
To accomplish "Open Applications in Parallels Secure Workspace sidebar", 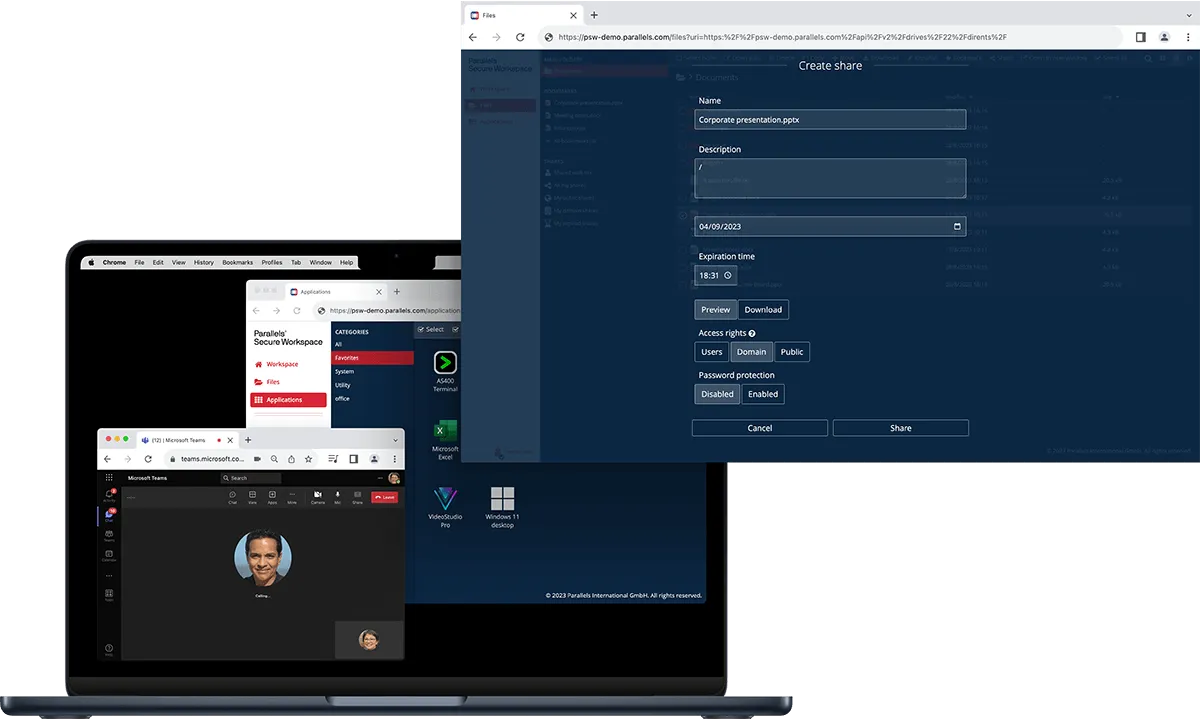I will click(288, 400).
